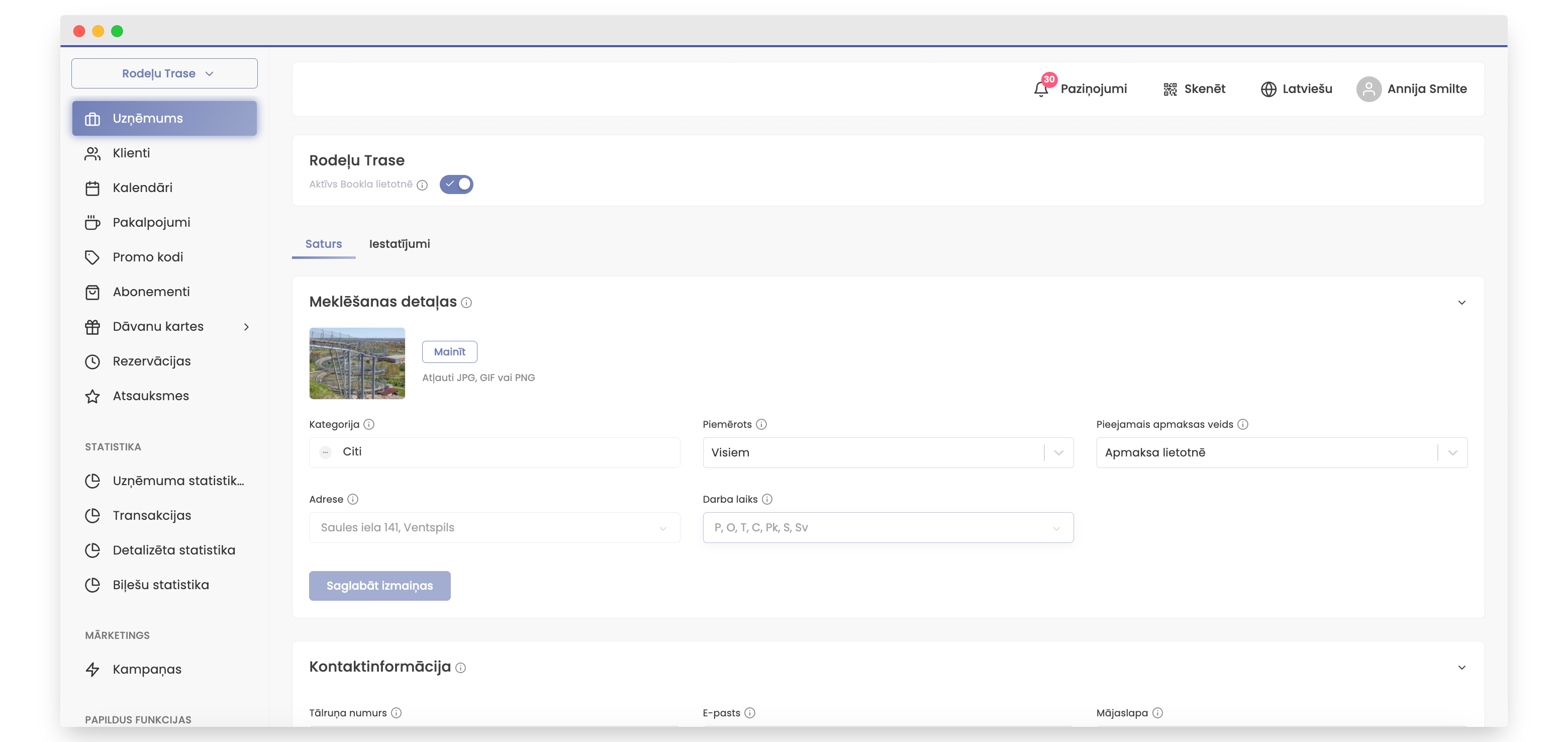Screen dimensions: 1568x742
Task: Click info icon next to Kategorija
Action: tap(369, 424)
